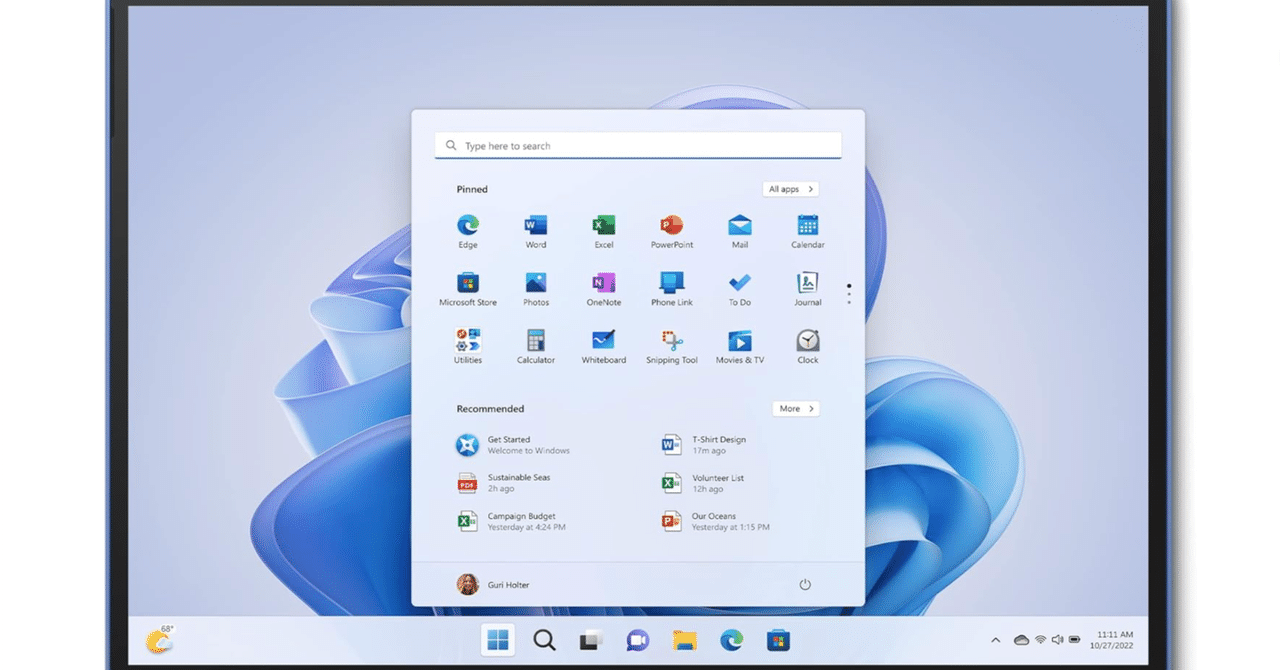Show hidden system tray icons
Screen dimensions: 1280x670
pos(995,640)
